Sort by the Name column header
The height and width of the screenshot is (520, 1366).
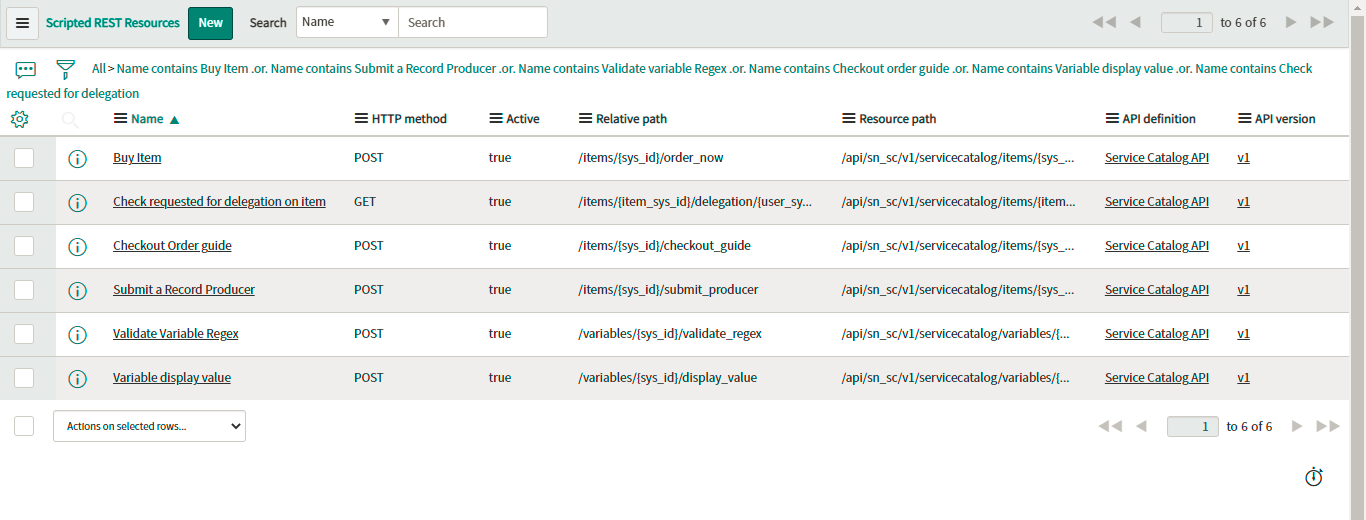(147, 119)
